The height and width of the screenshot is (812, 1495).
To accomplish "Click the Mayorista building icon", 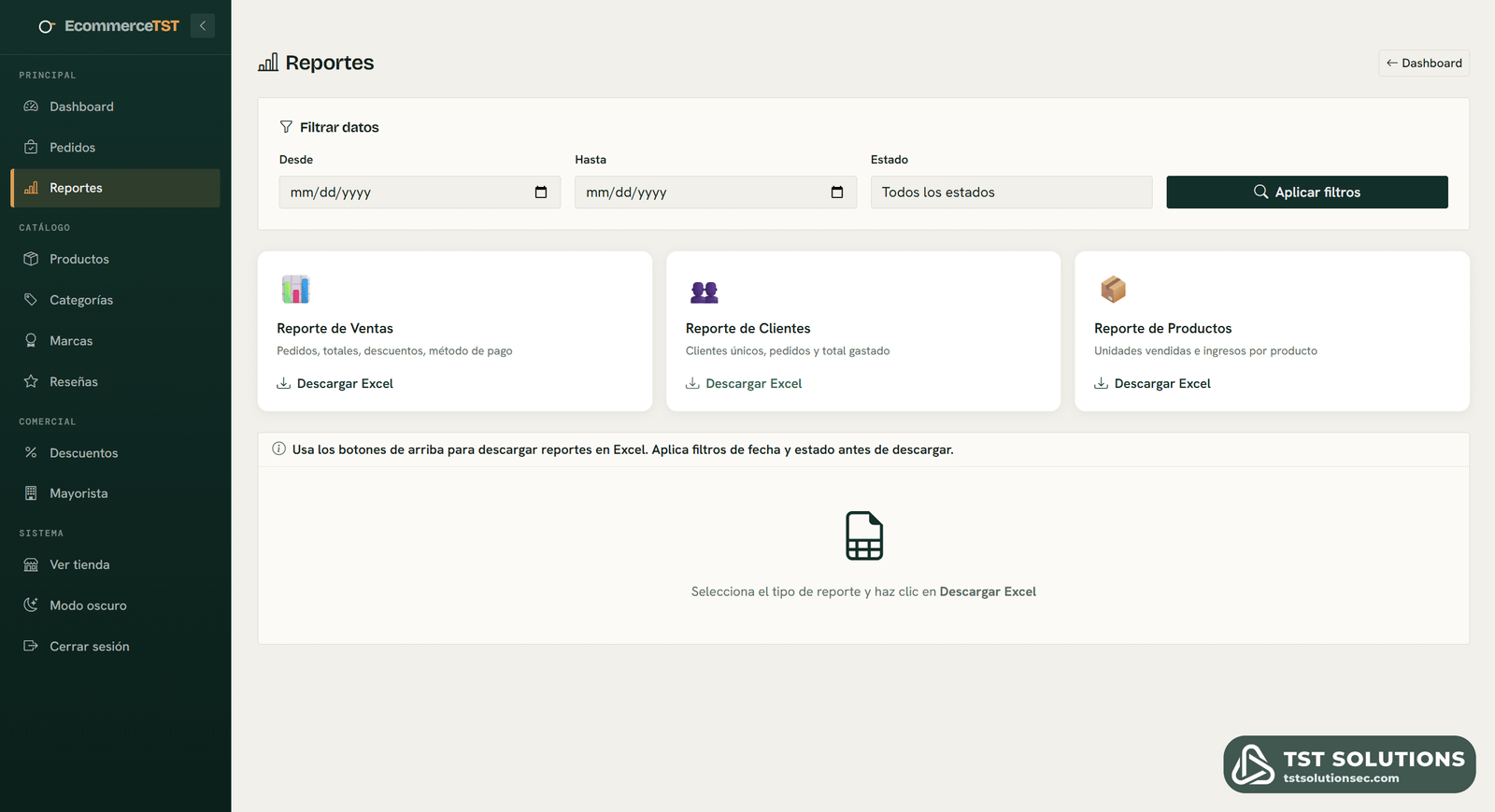I will click(31, 493).
